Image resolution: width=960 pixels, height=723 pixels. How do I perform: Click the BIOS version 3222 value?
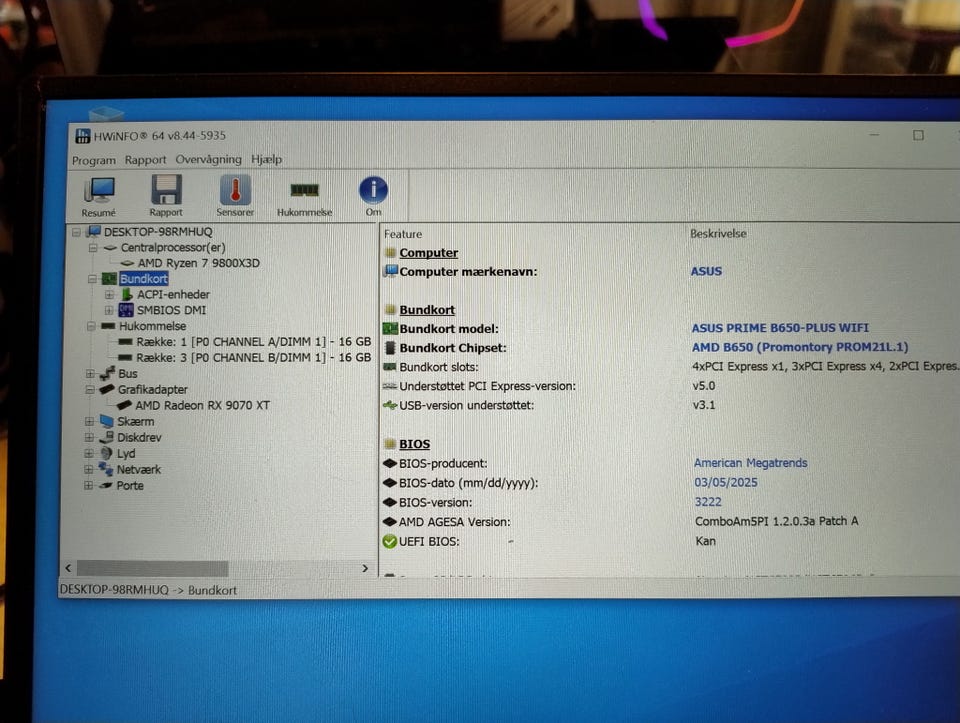pyautogui.click(x=708, y=502)
